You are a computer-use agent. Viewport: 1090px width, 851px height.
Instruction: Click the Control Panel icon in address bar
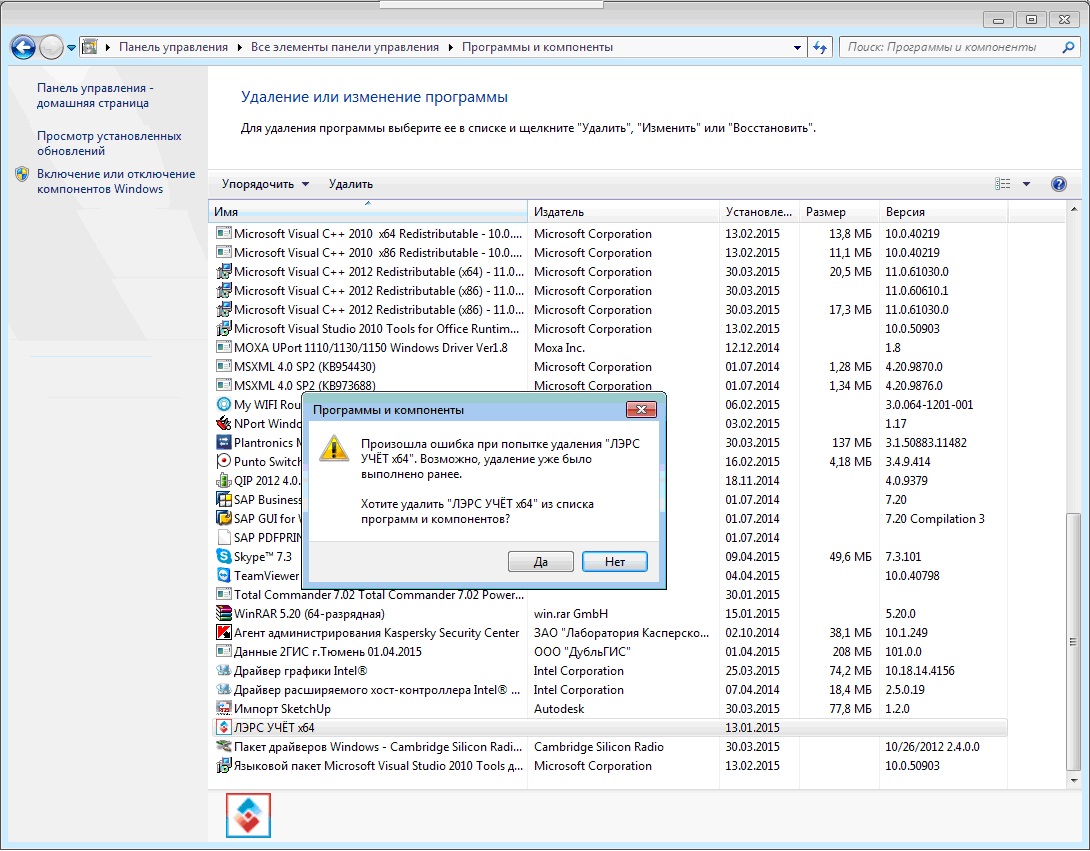89,47
